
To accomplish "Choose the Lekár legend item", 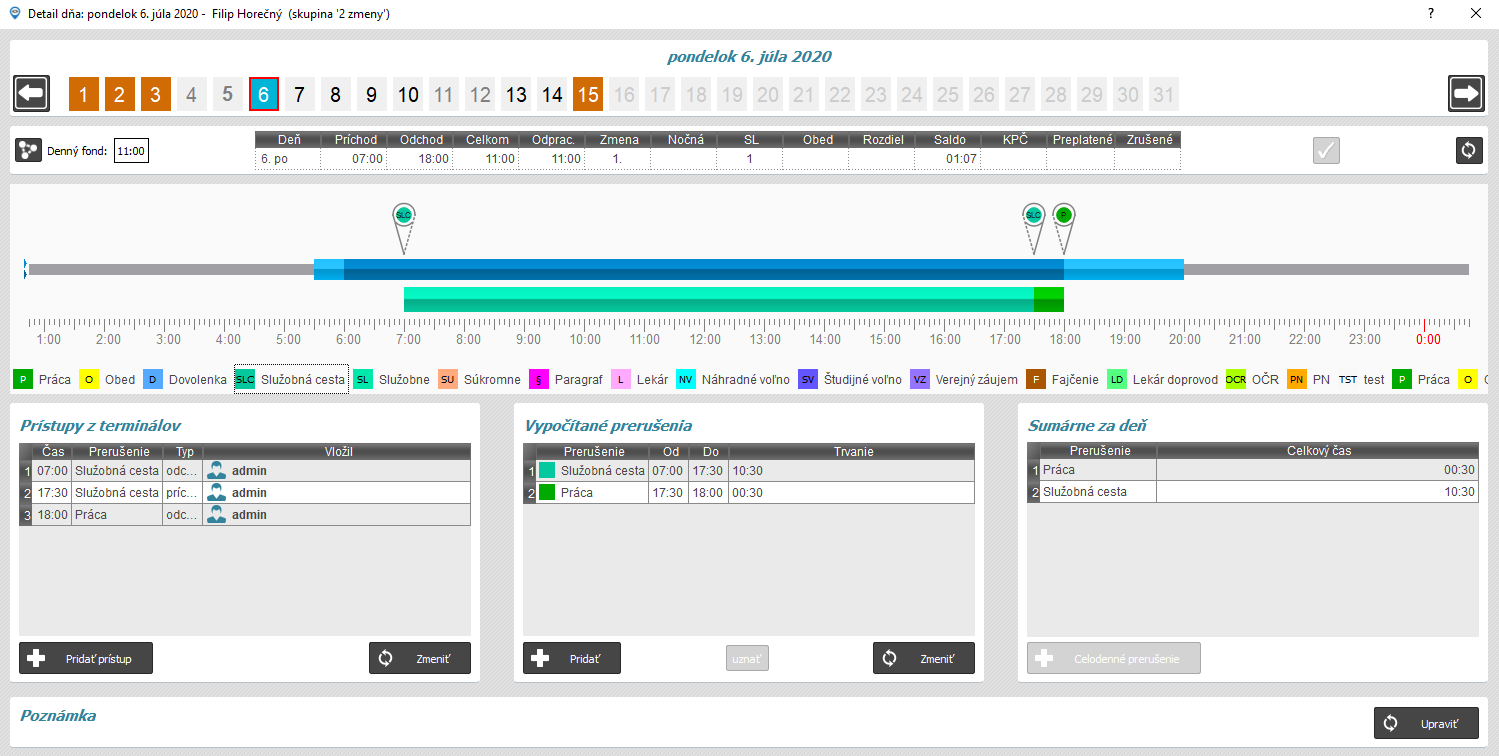I will click(639, 380).
